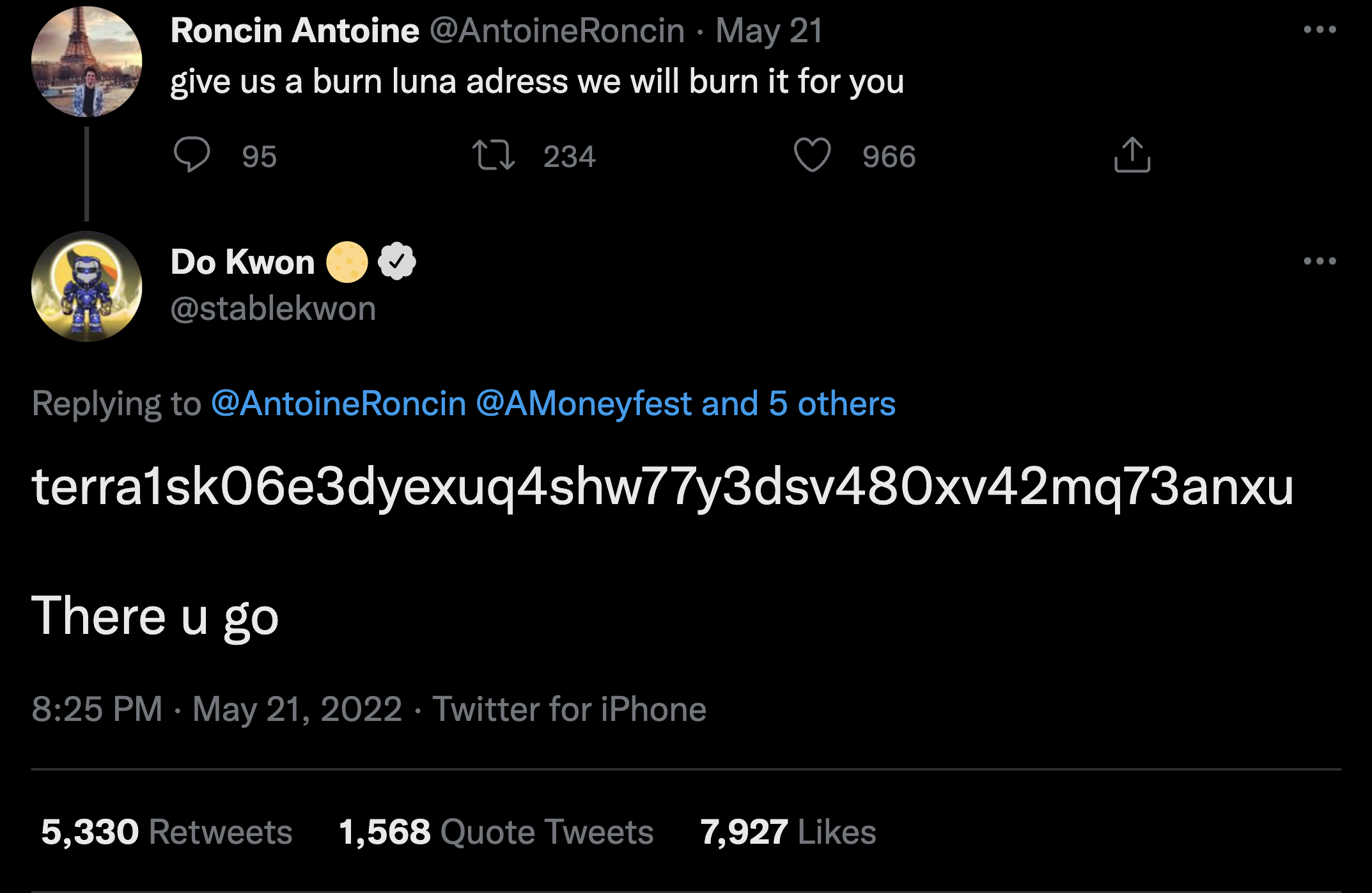Click the reply icon under Roncin's tweet
Viewport: 1372px width, 893px height.
192,155
